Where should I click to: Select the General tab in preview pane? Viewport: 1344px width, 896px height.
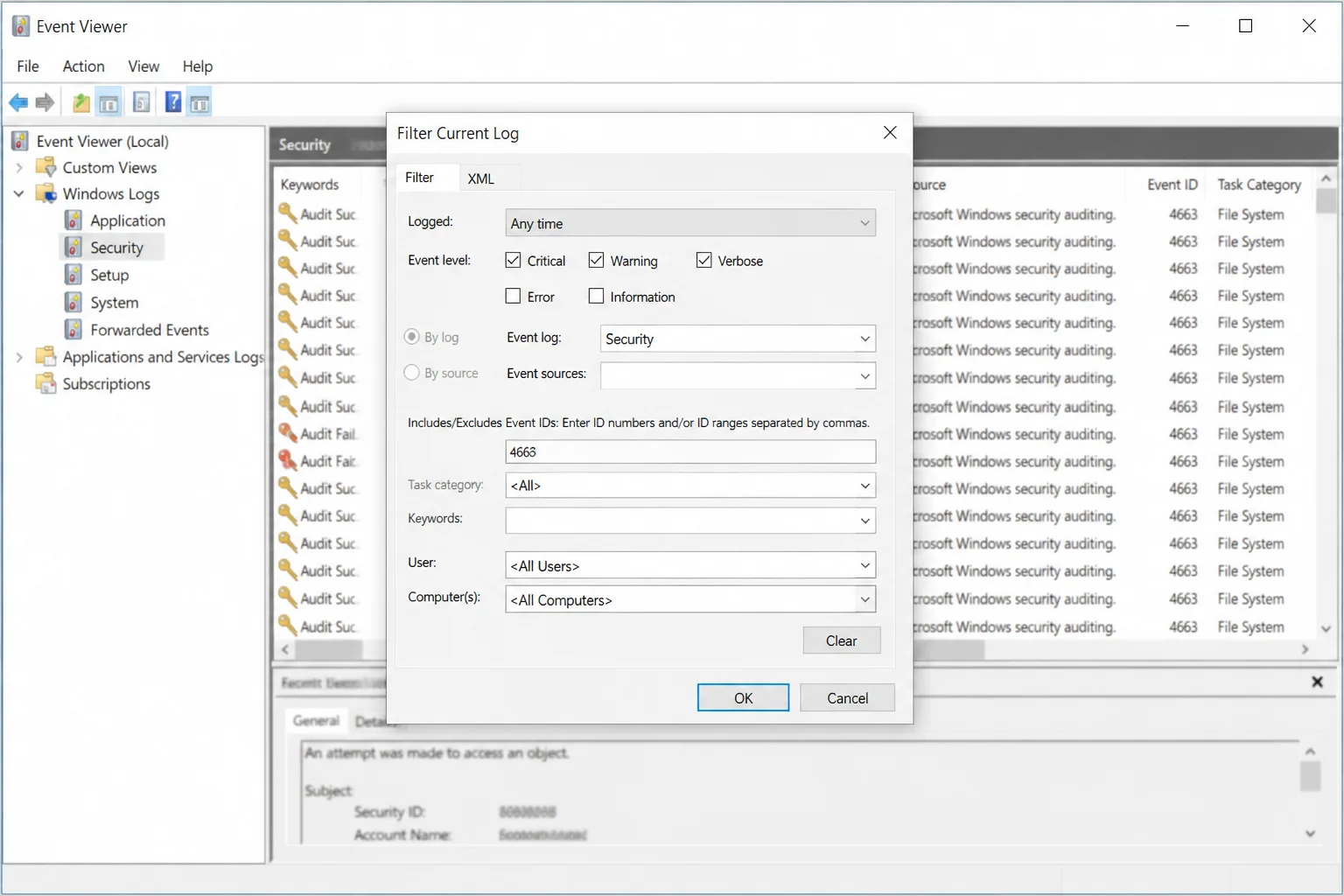click(316, 720)
